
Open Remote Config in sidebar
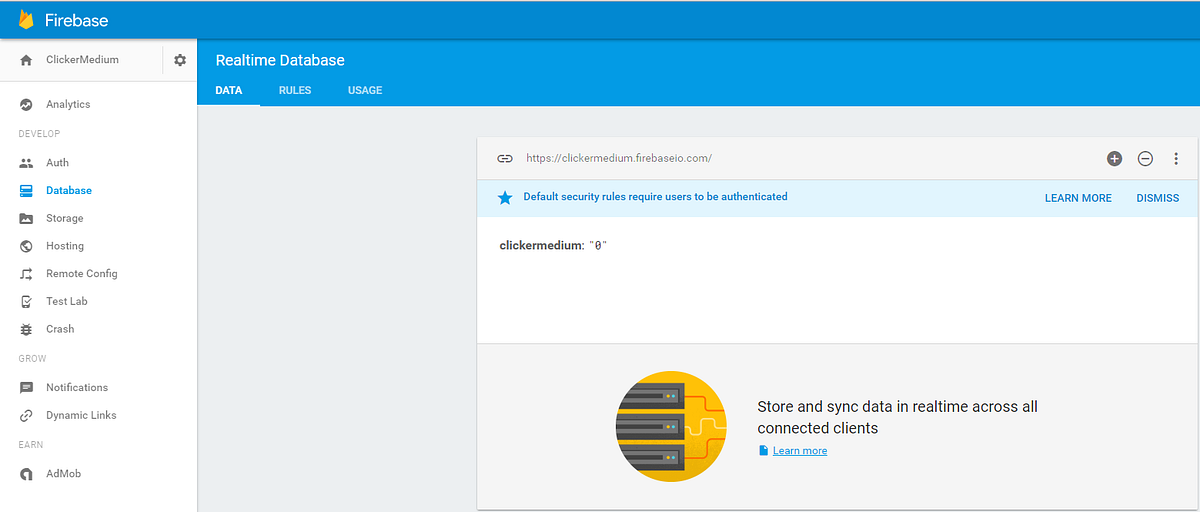click(82, 274)
